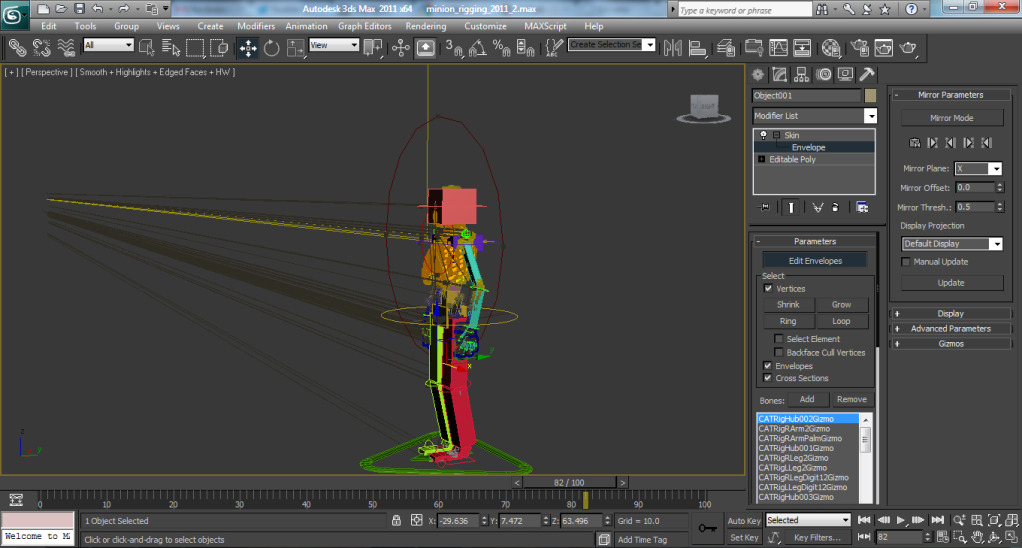Activate the Select and Rotate tool
Image resolution: width=1022 pixels, height=548 pixels.
click(x=271, y=48)
